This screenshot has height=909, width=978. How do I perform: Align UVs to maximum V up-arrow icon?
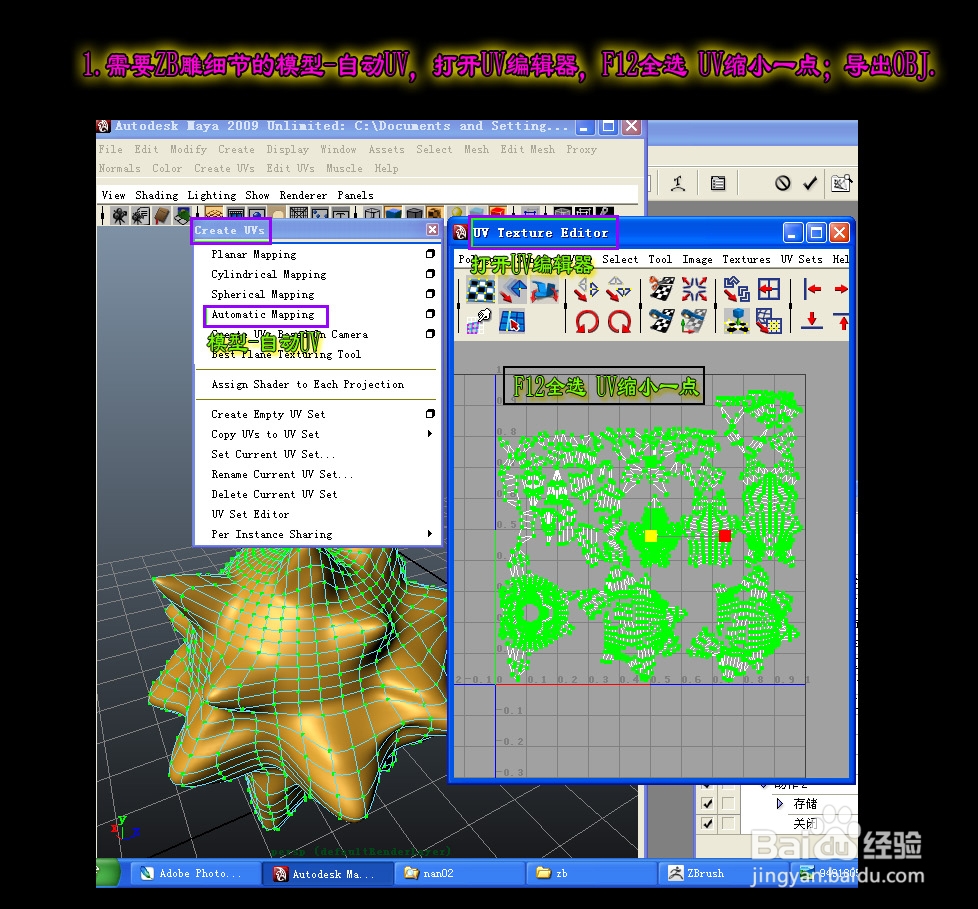(842, 321)
